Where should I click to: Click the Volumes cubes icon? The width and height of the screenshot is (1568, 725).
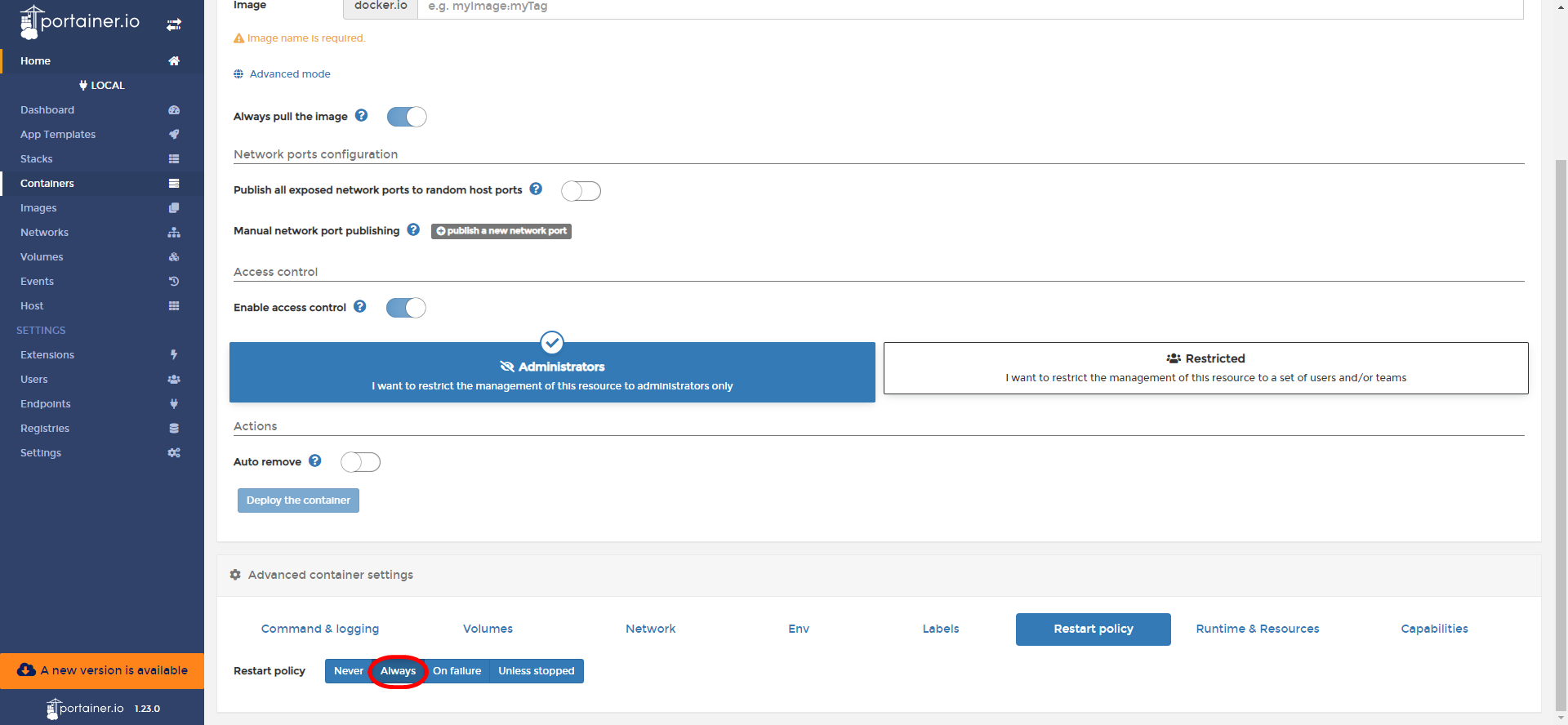[174, 256]
